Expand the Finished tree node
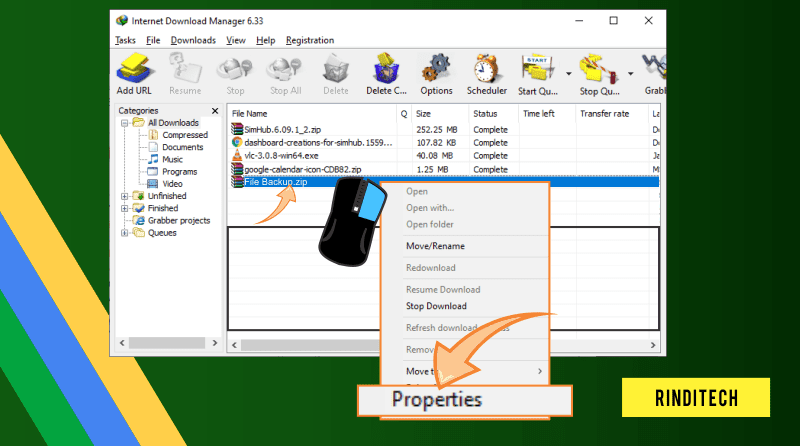The height and width of the screenshot is (446, 800). 124,208
